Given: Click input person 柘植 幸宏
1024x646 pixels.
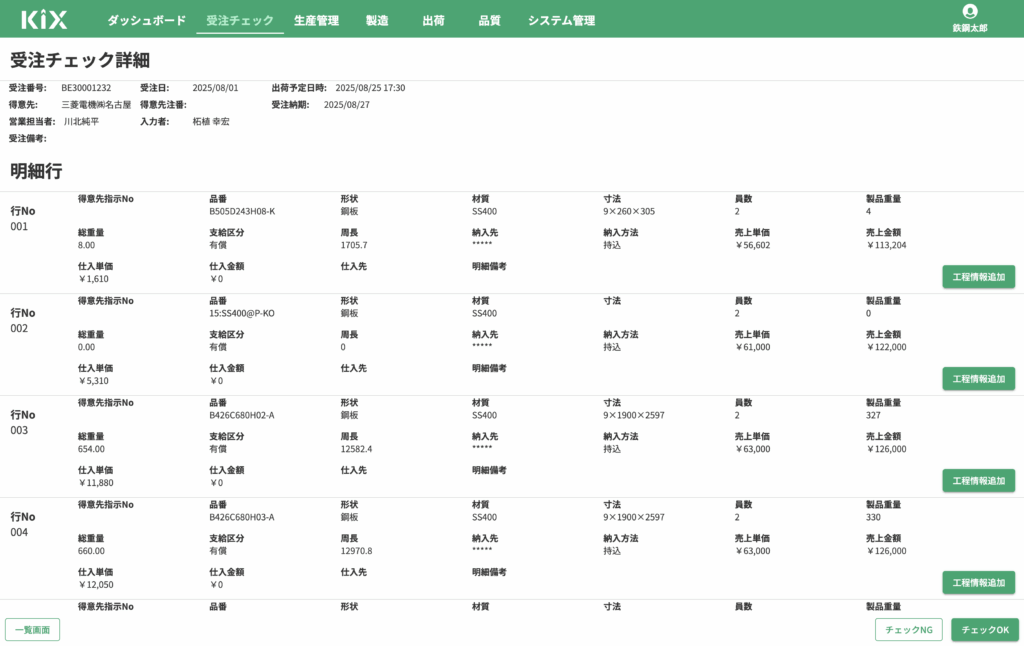Looking at the screenshot, I should 211,121.
